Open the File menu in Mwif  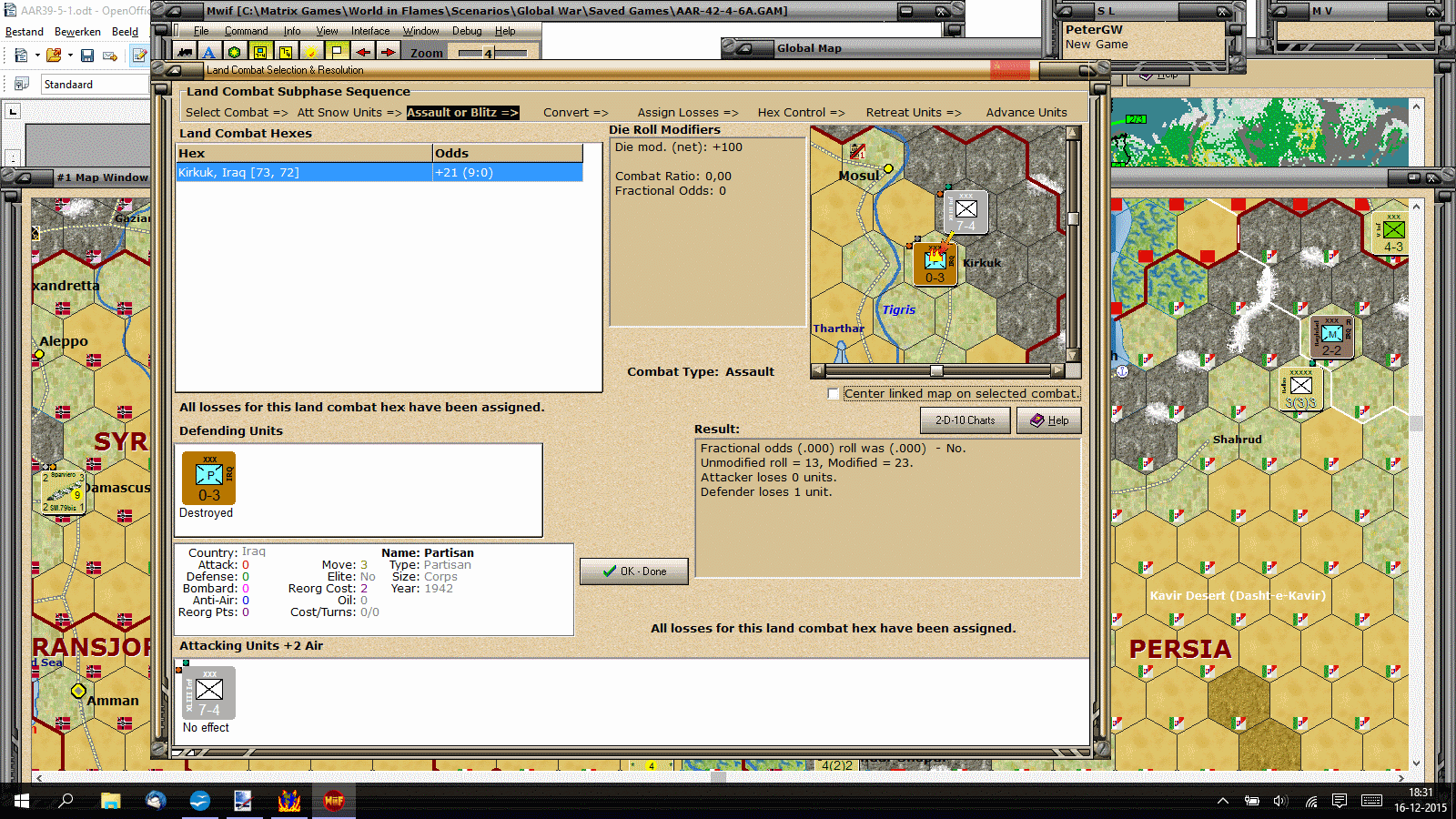coord(201,31)
